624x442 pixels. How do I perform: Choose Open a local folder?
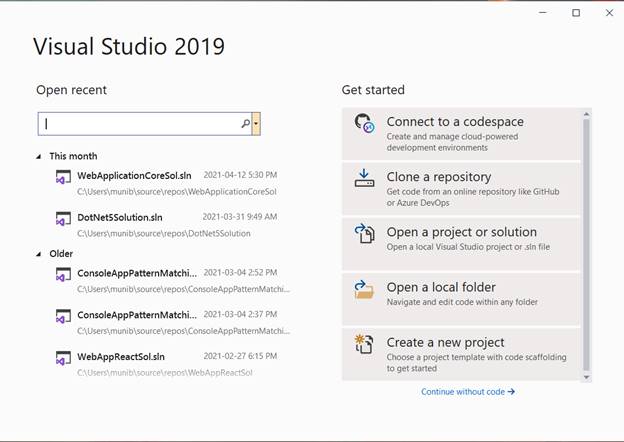(x=461, y=299)
